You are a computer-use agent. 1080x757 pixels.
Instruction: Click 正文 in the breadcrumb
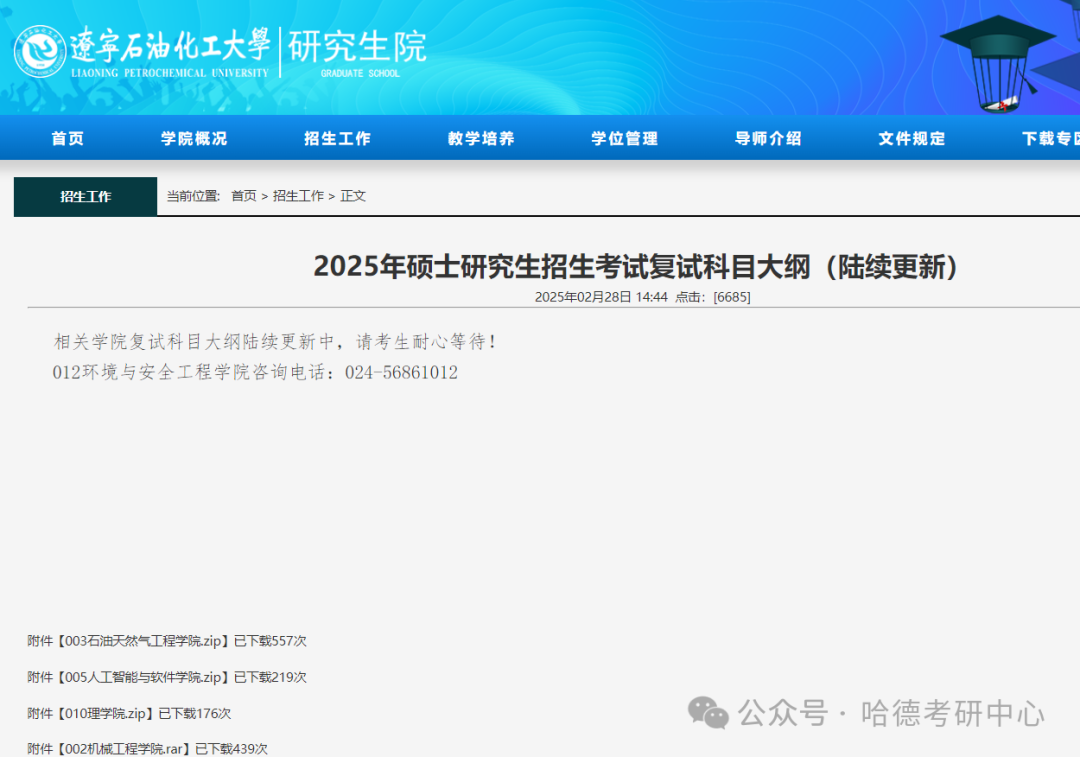tap(353, 196)
